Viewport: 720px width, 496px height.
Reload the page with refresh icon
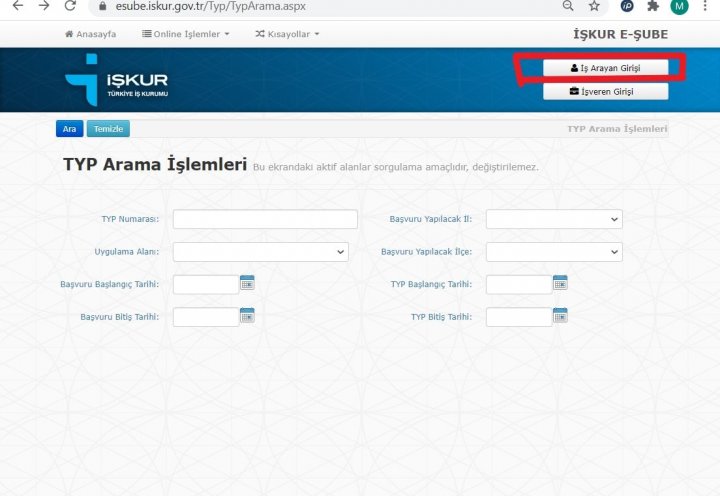pyautogui.click(x=70, y=6)
